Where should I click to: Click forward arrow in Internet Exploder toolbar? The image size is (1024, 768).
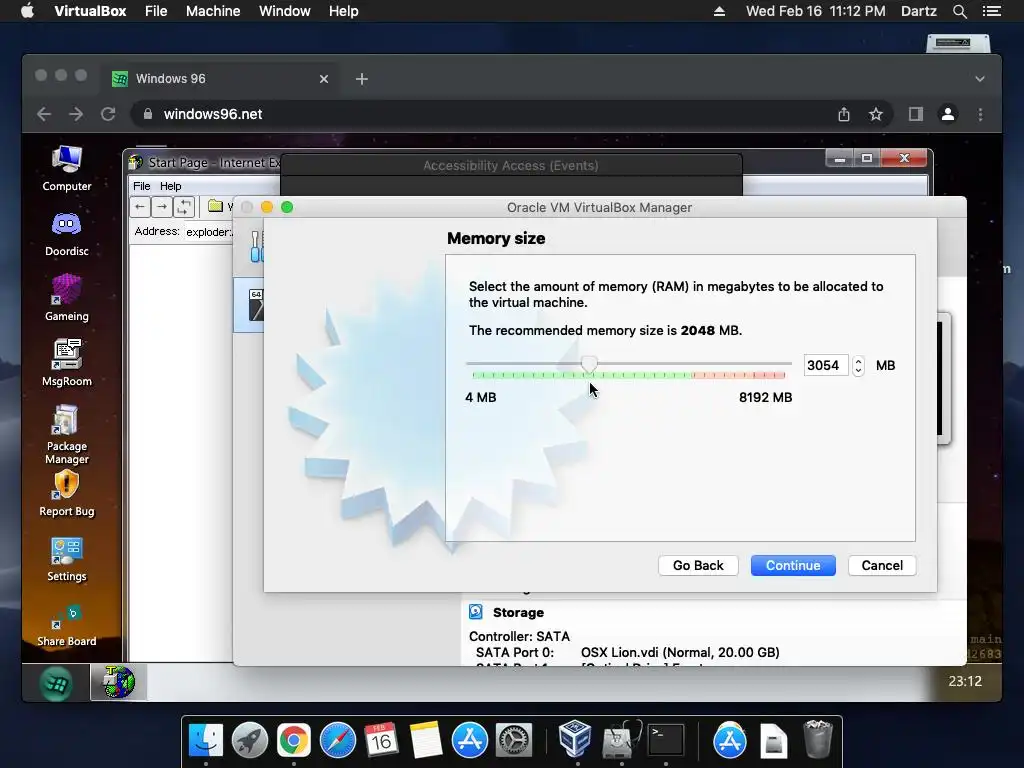161,207
